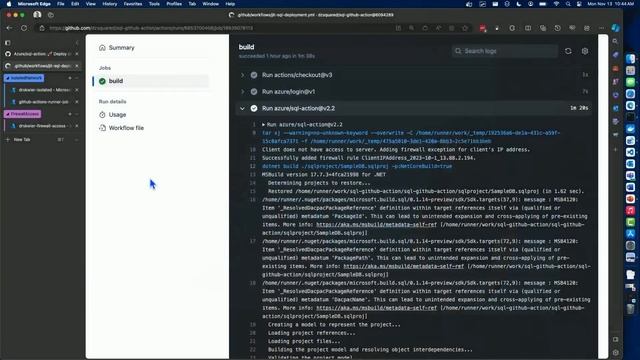The image size is (640, 360).
Task: Open aka.ms metadata-self-ref link on log line 16
Action: pos(376,224)
